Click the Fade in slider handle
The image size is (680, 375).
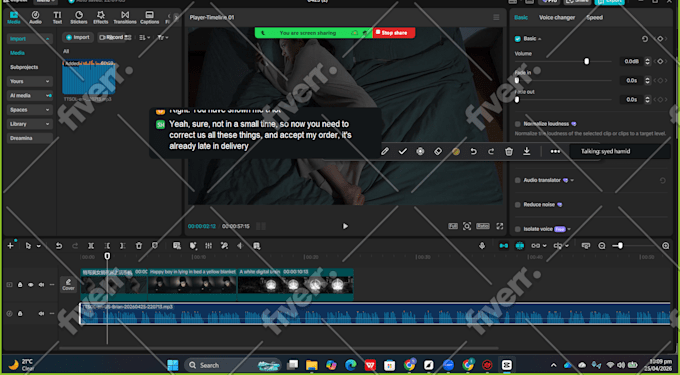click(517, 80)
